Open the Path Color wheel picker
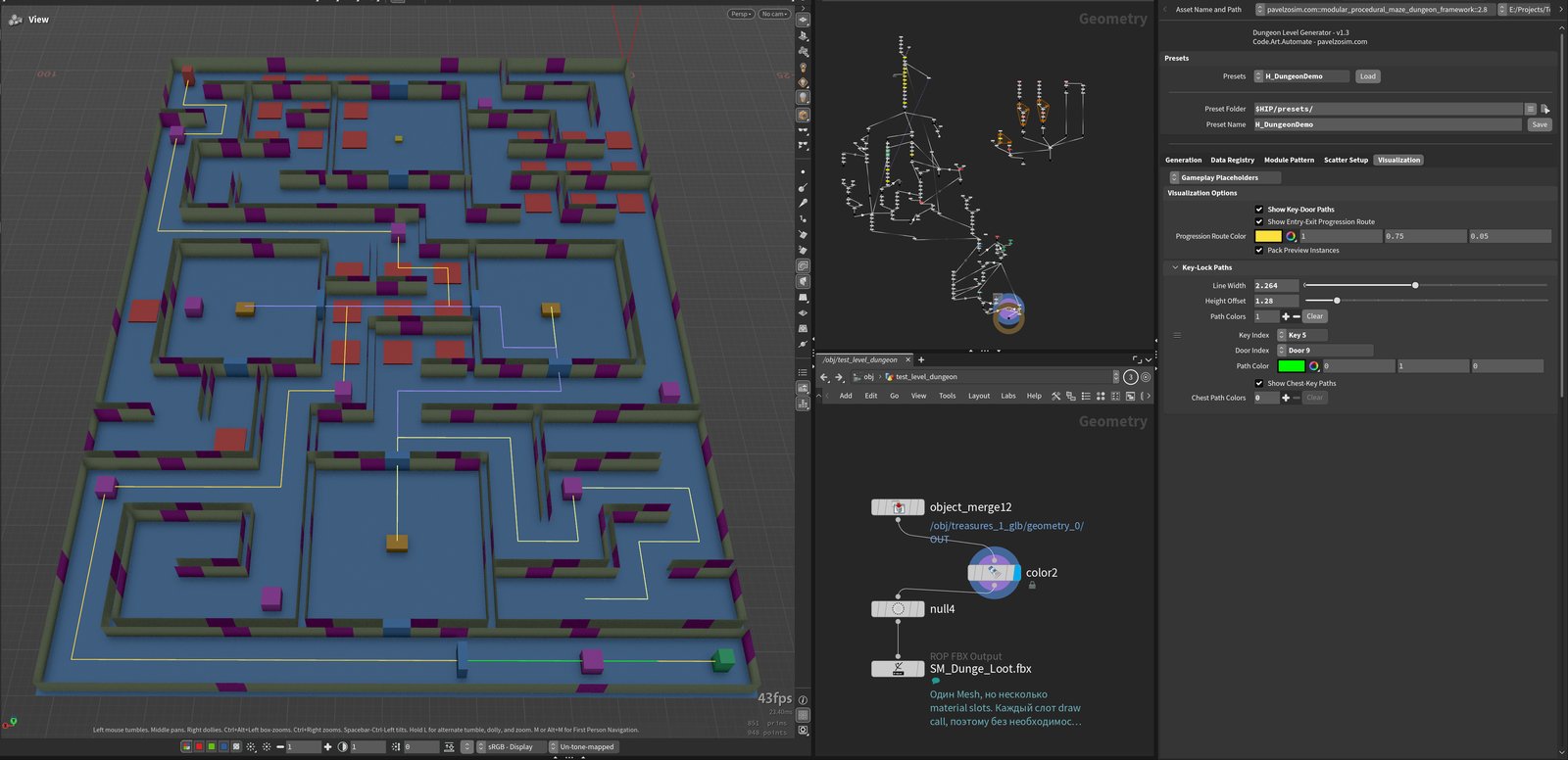Viewport: 1568px width, 760px height. tap(1314, 366)
